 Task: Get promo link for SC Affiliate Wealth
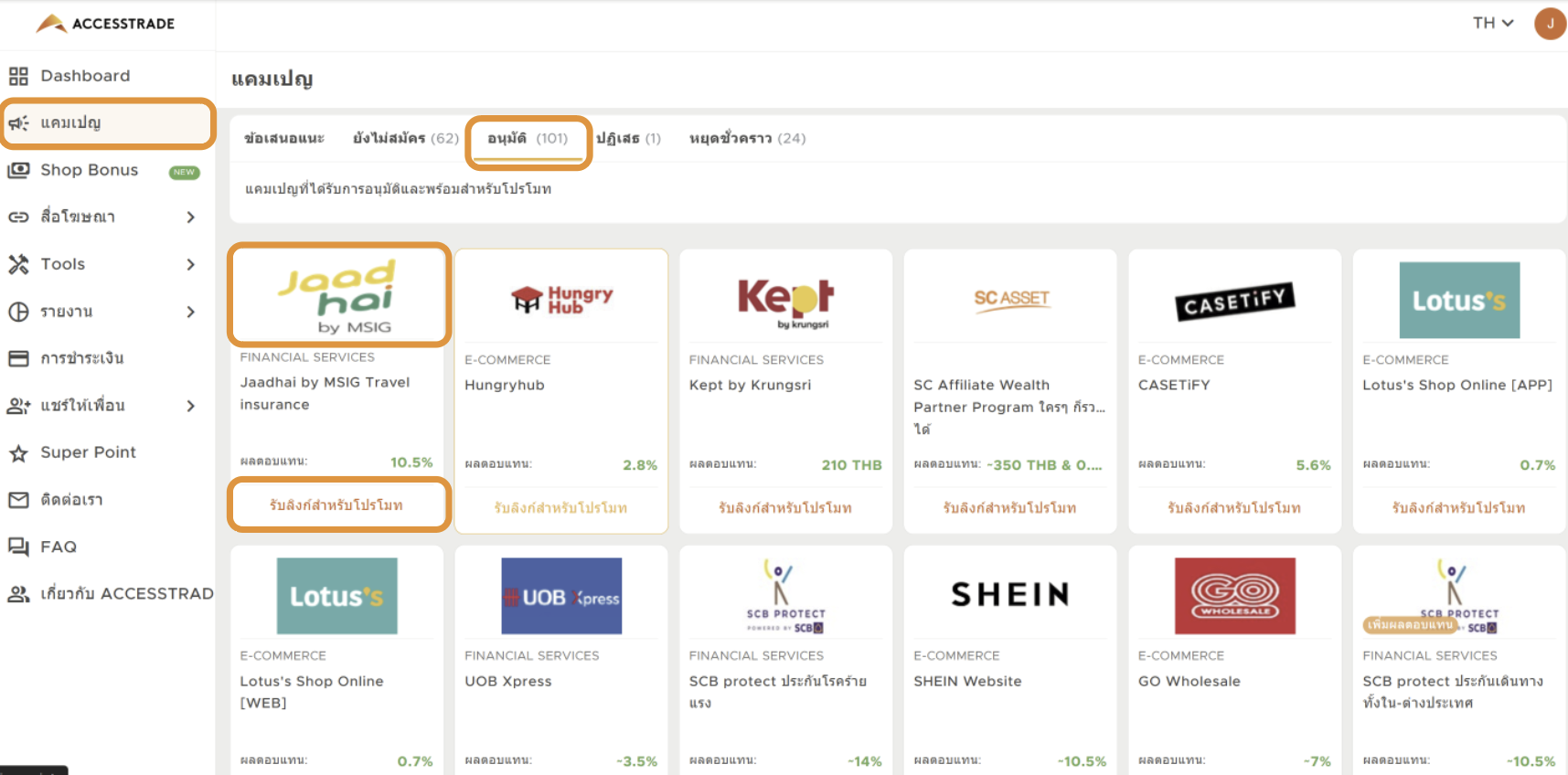point(1009,507)
